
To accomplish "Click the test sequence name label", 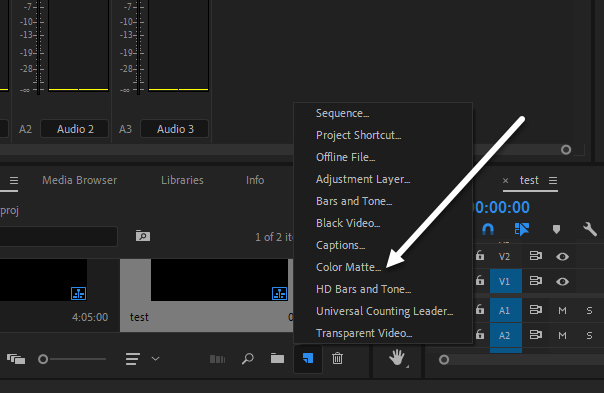I will [x=139, y=317].
